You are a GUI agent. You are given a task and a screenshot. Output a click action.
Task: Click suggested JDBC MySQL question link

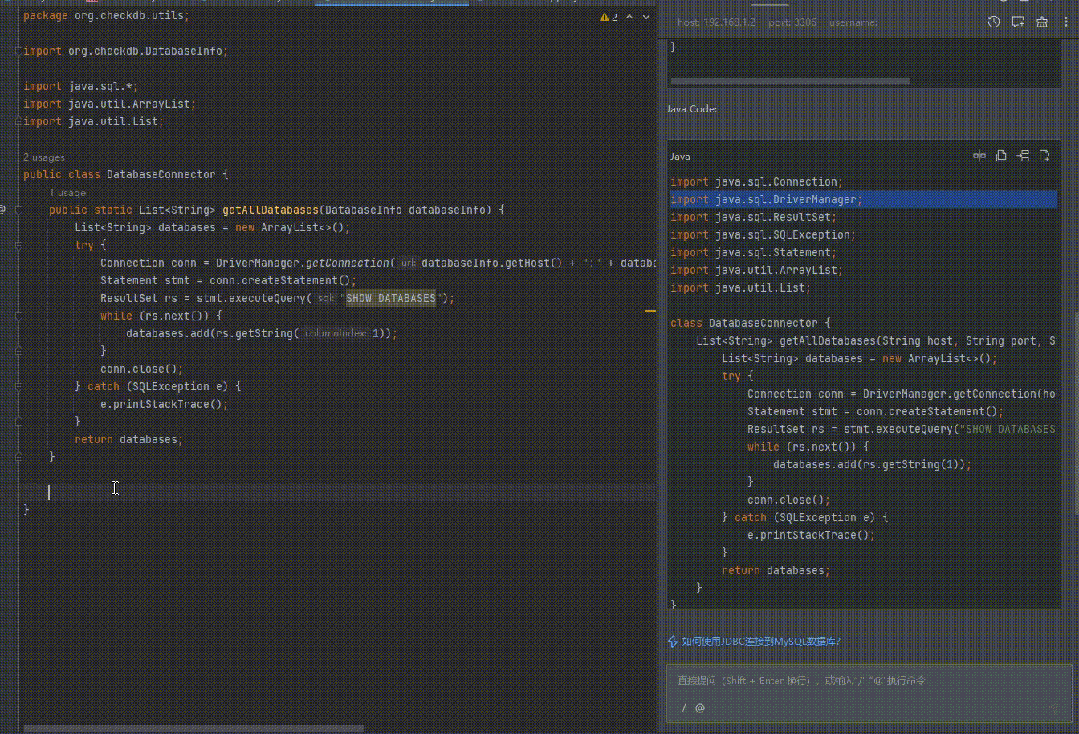click(x=761, y=641)
